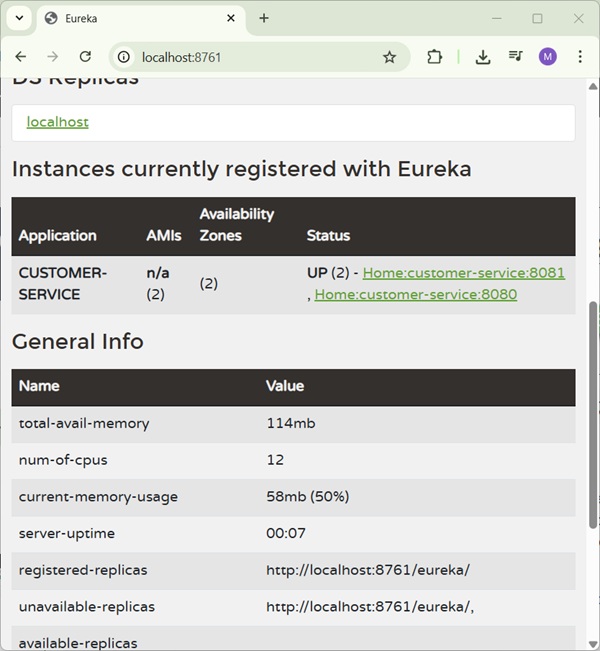Expand the tab search dropdown arrow

(x=19, y=18)
